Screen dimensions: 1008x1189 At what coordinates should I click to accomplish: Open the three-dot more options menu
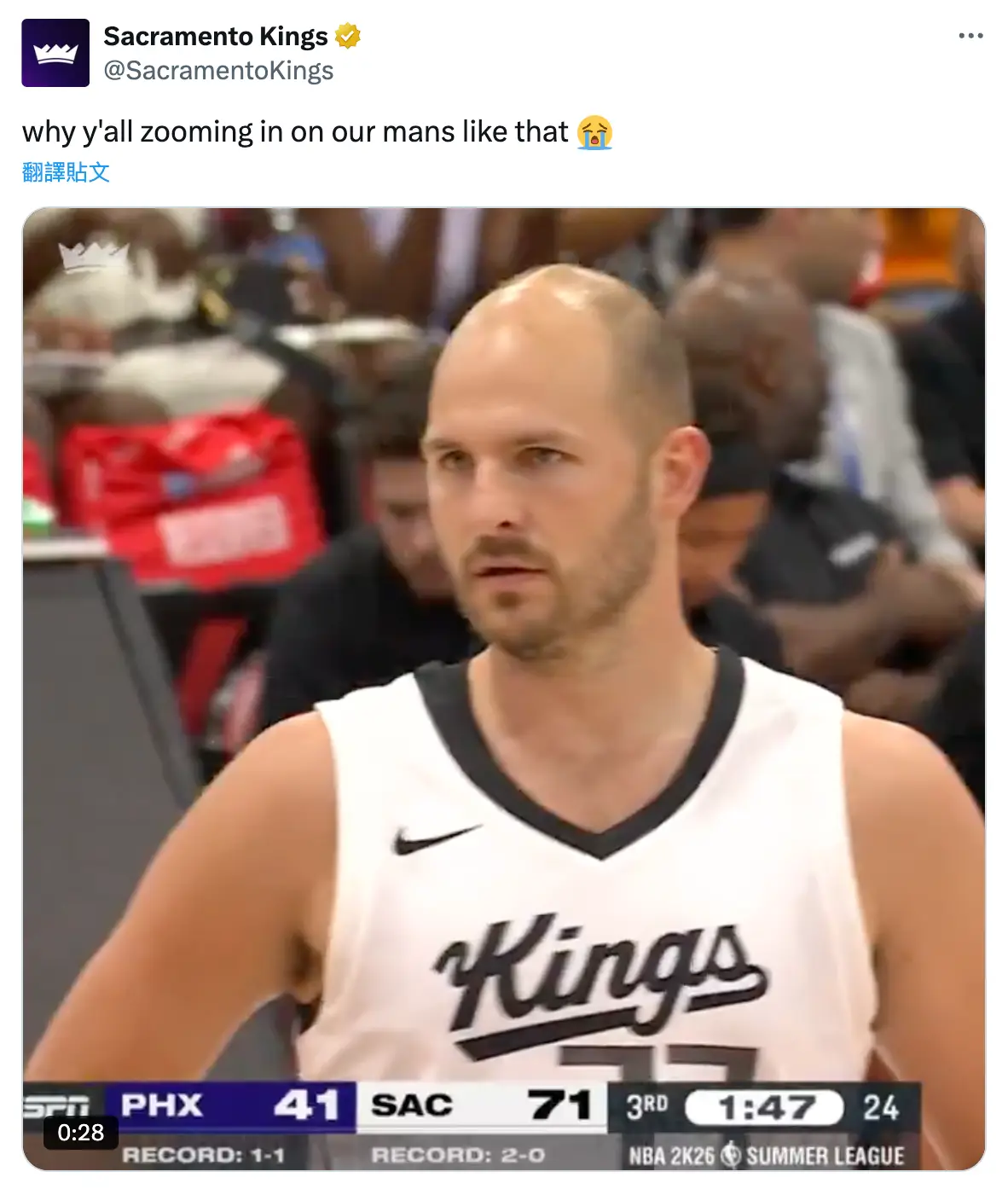[x=970, y=36]
